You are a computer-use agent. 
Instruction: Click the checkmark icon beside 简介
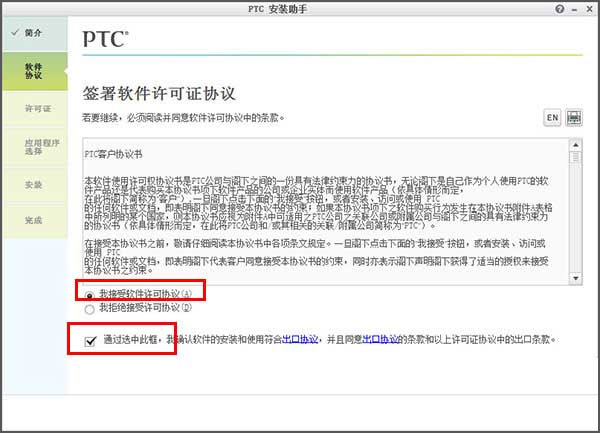[x=15, y=33]
